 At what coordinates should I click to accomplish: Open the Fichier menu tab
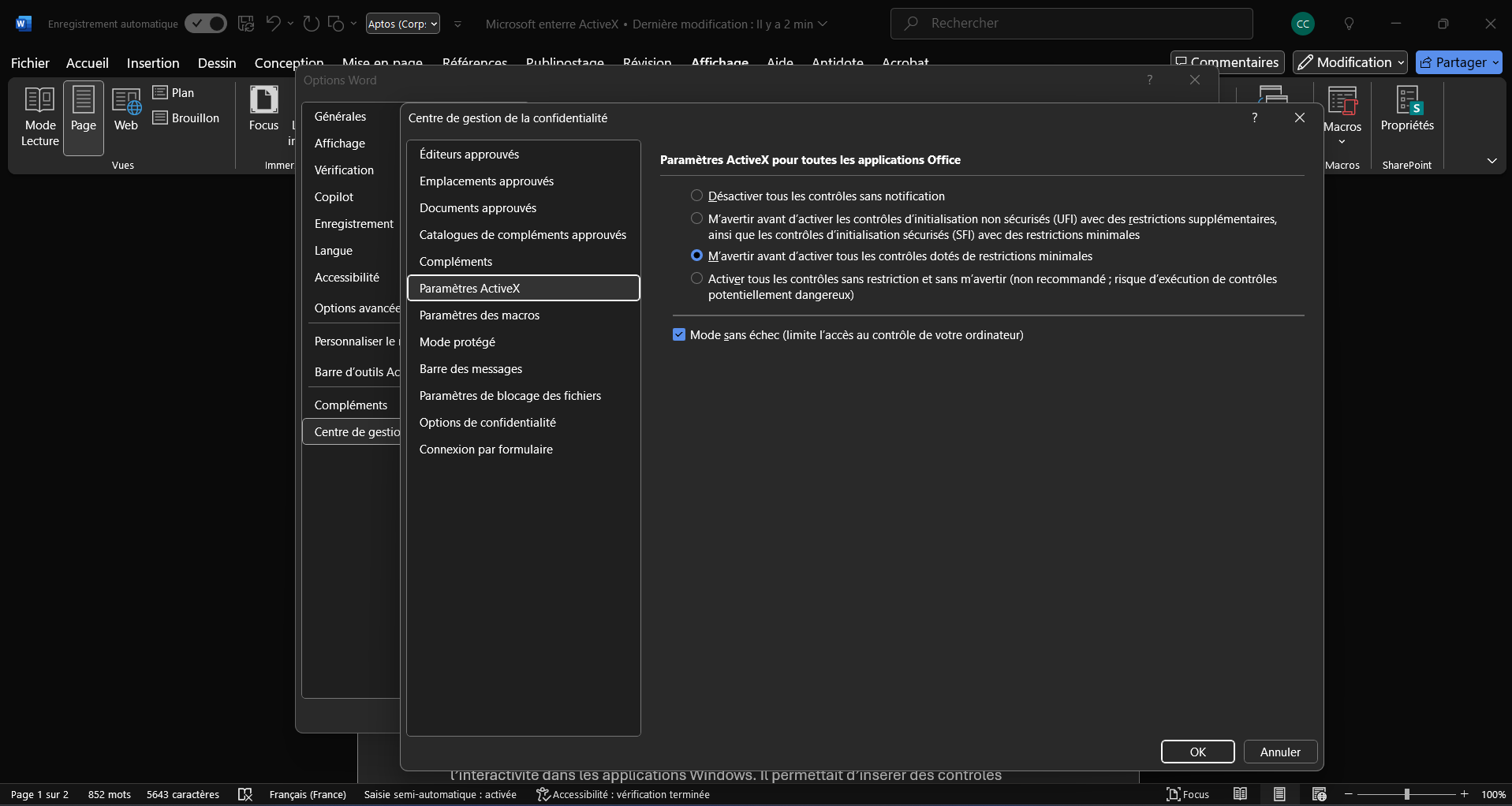[30, 63]
